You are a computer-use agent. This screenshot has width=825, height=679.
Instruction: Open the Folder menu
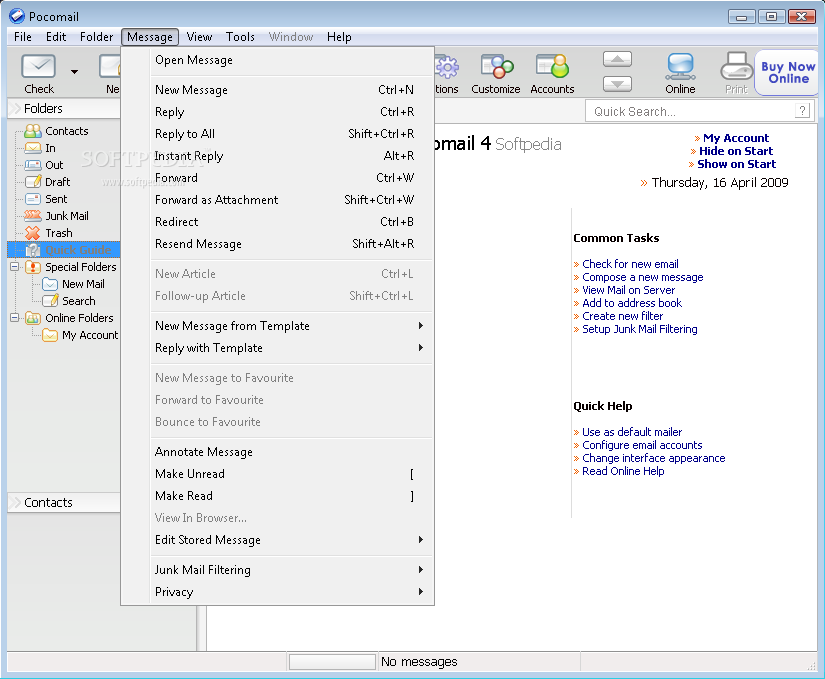96,37
